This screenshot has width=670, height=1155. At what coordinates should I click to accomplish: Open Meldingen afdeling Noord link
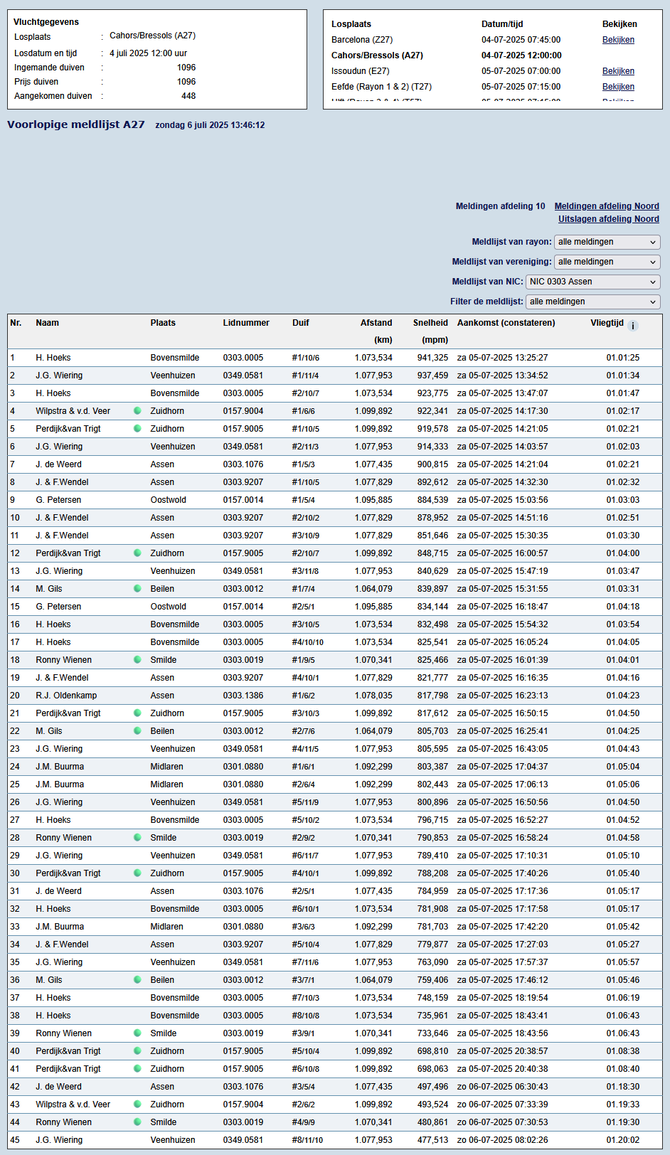pos(606,205)
